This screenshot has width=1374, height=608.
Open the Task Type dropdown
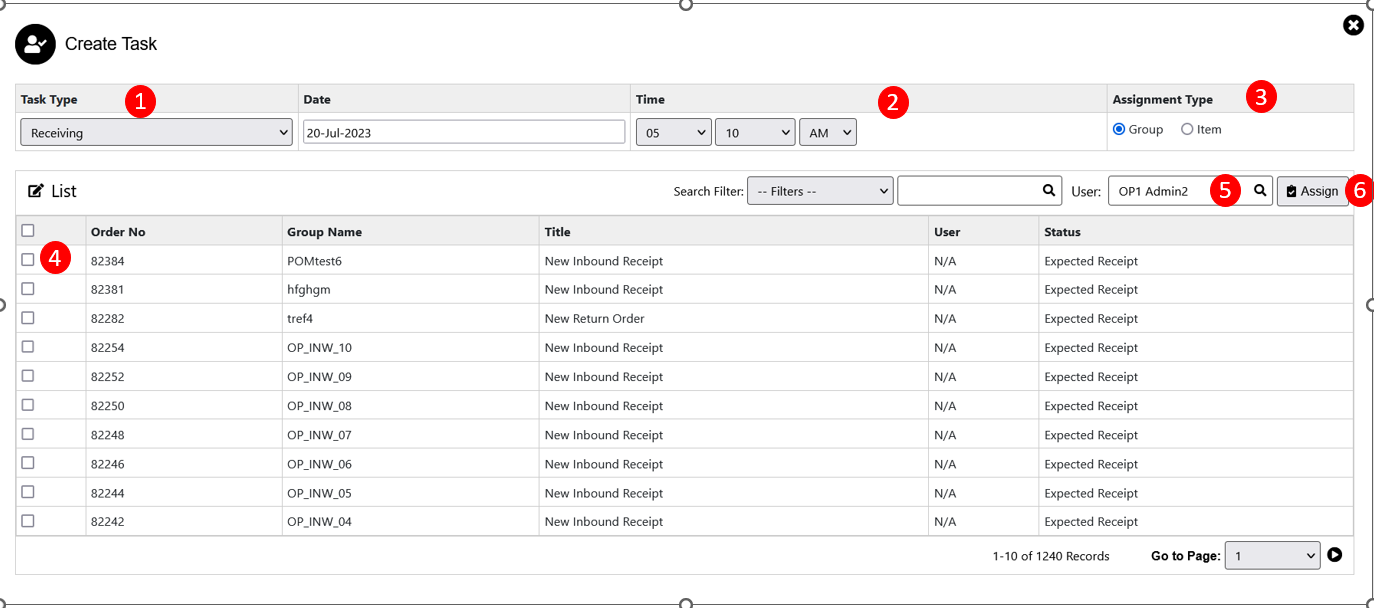pos(157,132)
